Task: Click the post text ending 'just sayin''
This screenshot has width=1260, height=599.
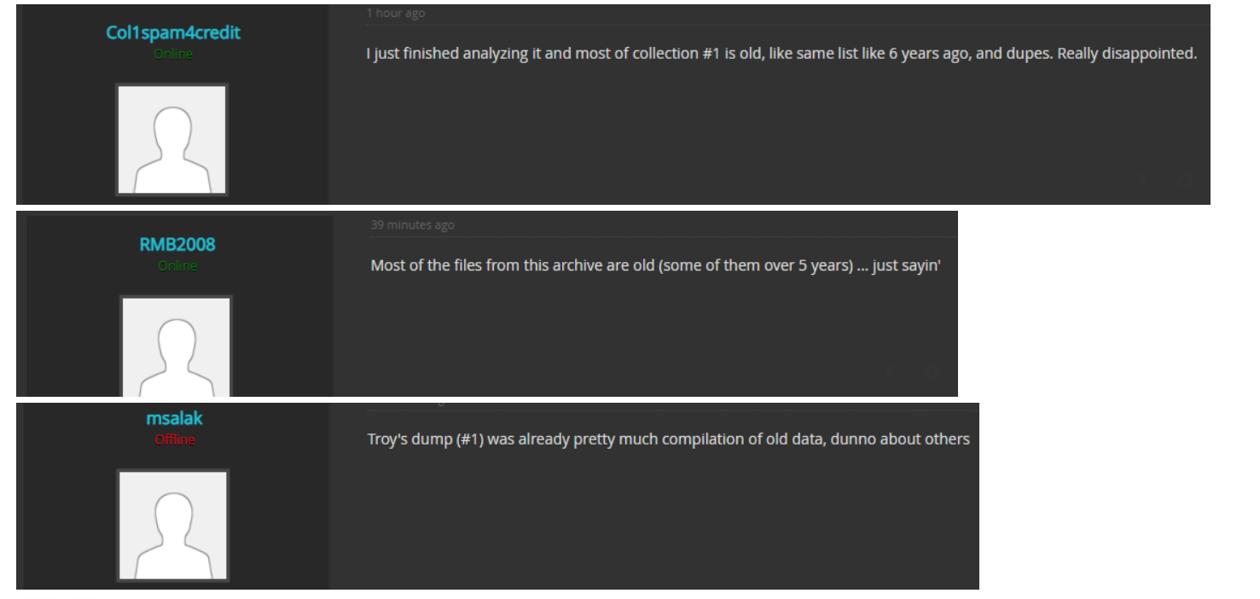Action: [656, 266]
